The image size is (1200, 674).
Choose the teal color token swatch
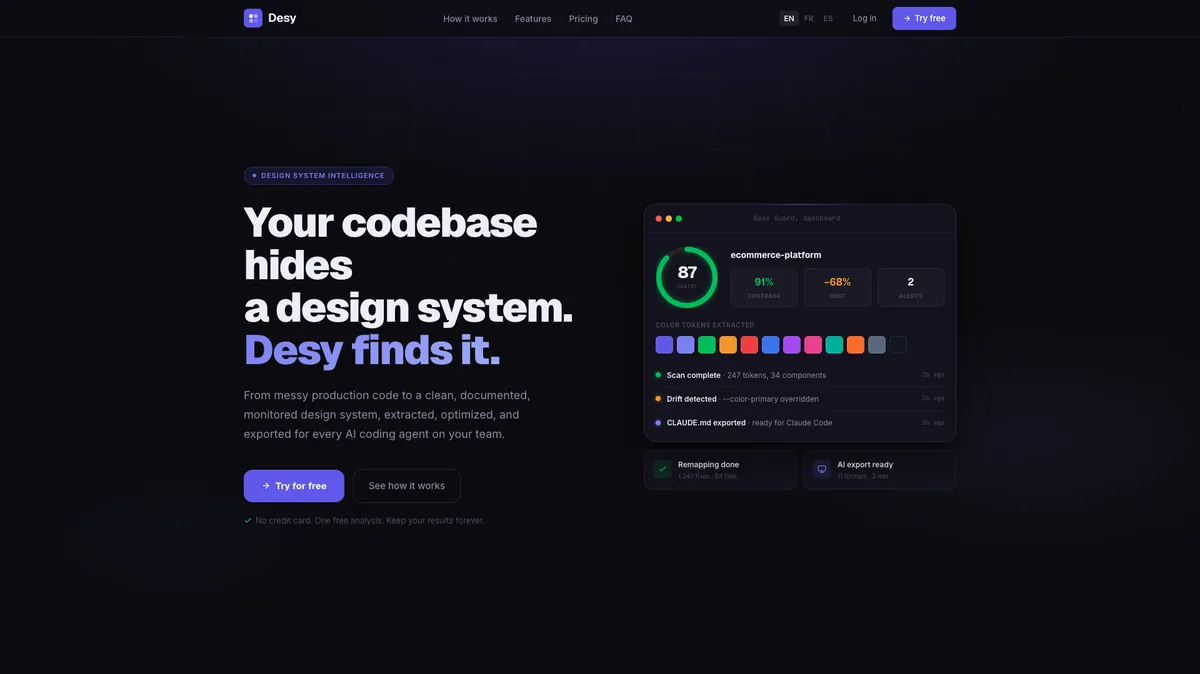click(x=834, y=345)
